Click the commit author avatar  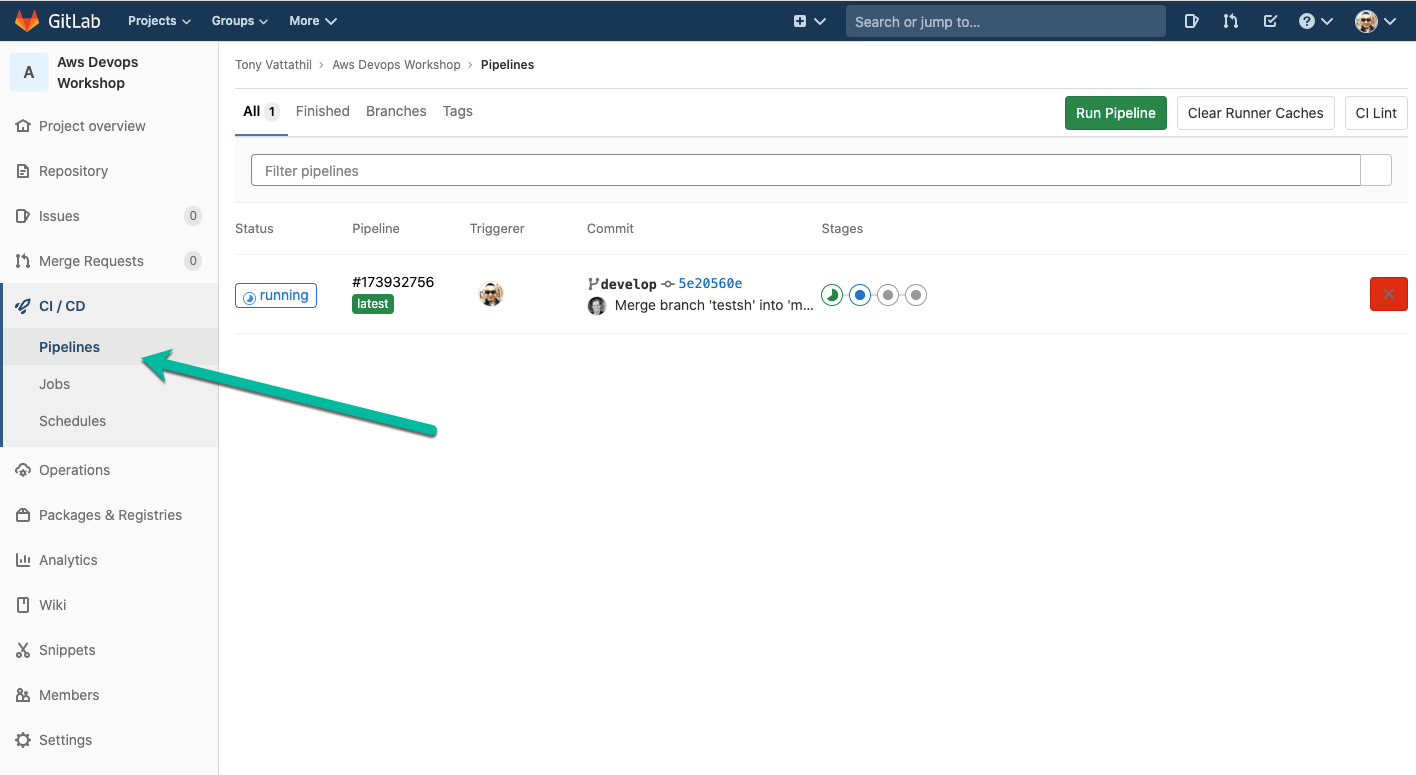point(597,306)
